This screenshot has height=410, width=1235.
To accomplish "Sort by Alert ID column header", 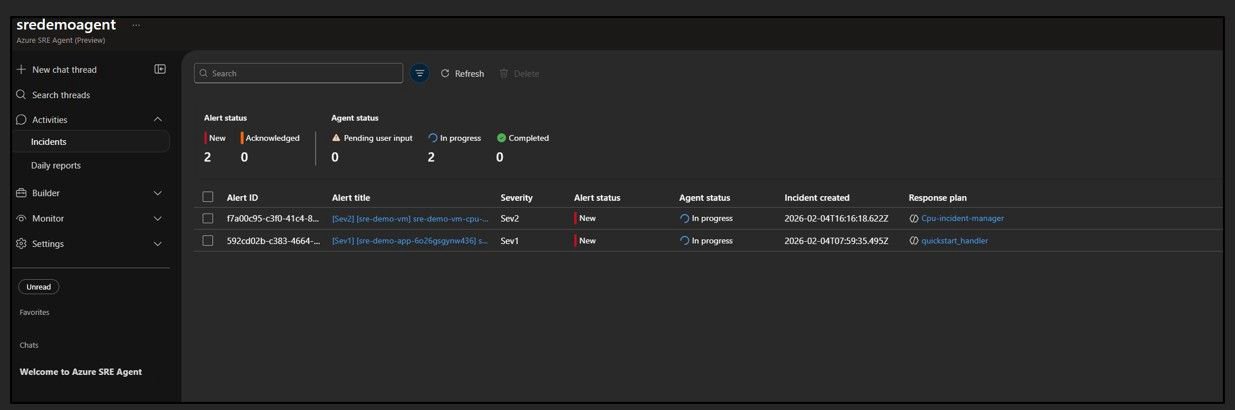I will click(x=242, y=198).
